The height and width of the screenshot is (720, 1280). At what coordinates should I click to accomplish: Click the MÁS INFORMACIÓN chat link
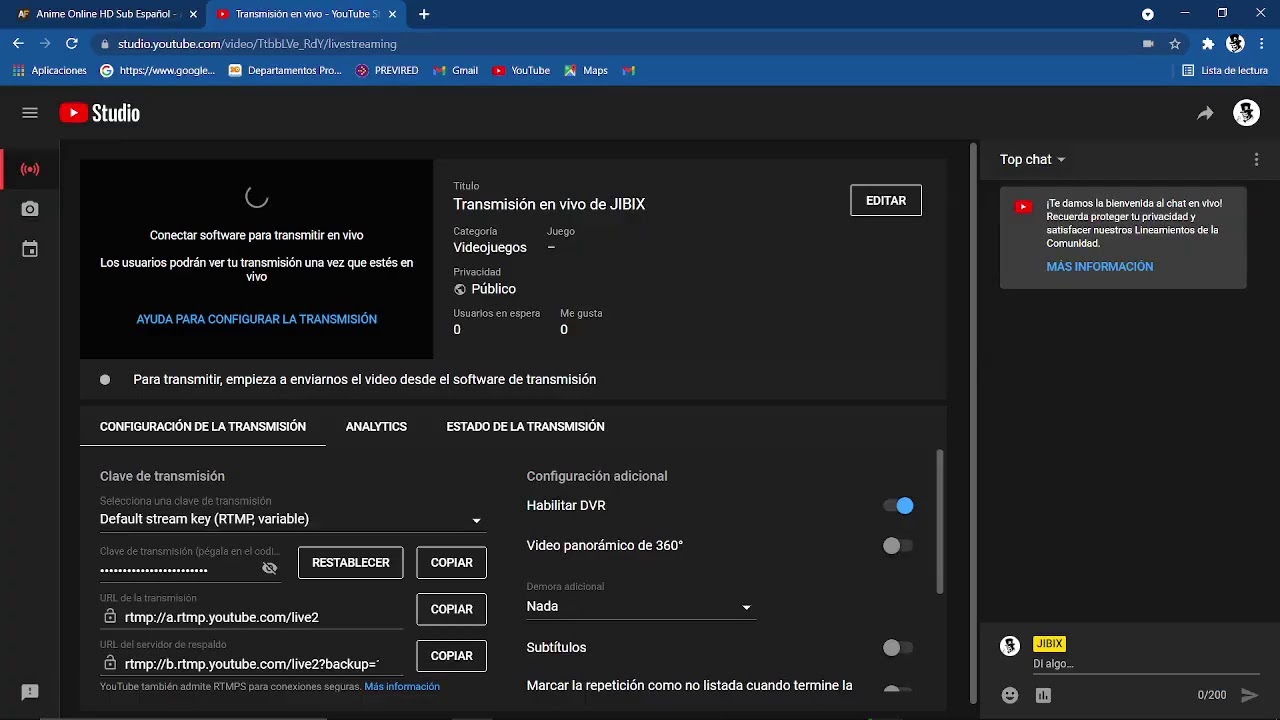pyautogui.click(x=1100, y=267)
